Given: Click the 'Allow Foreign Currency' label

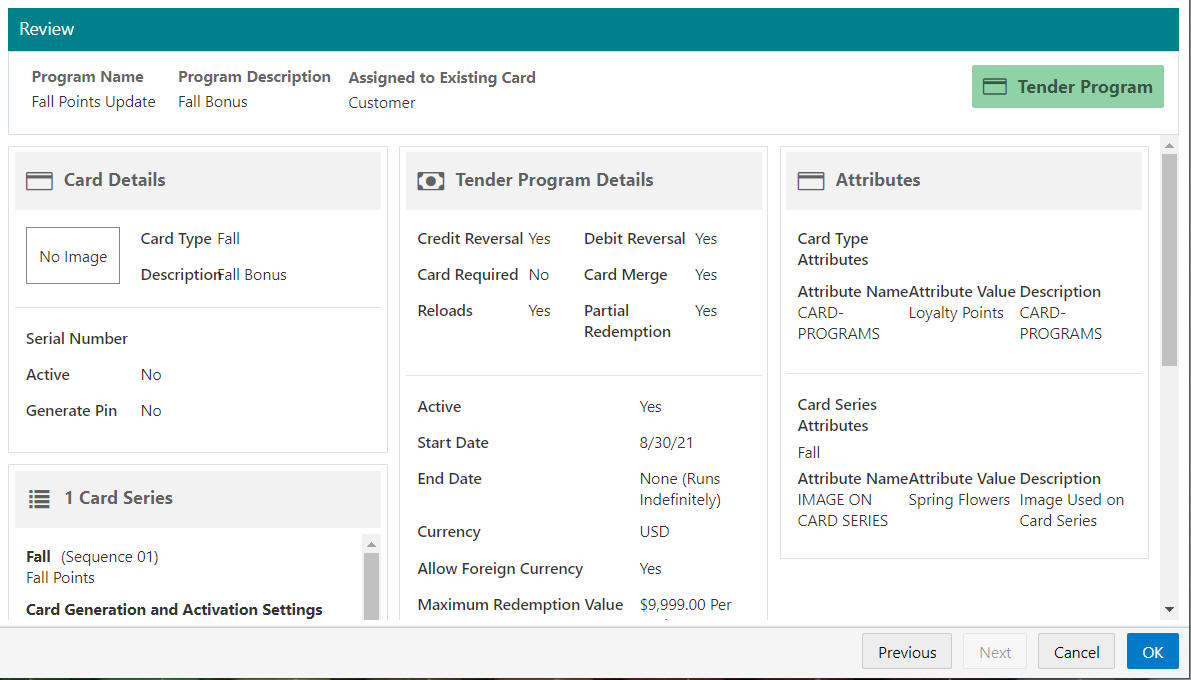Looking at the screenshot, I should (x=500, y=569).
